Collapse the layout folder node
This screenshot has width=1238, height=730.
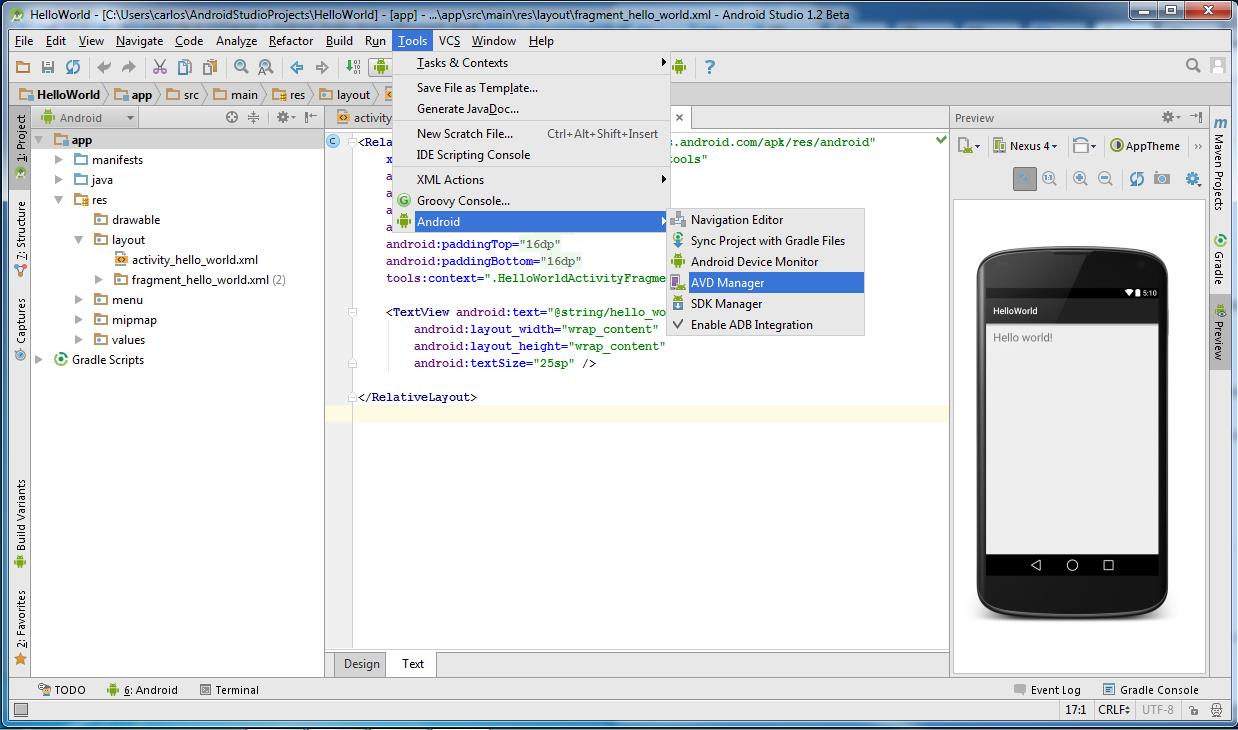[79, 240]
